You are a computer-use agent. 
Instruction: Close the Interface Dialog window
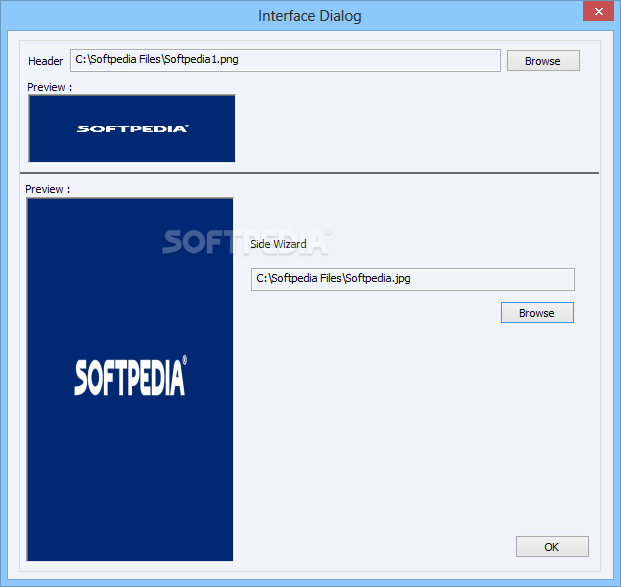tap(598, 11)
